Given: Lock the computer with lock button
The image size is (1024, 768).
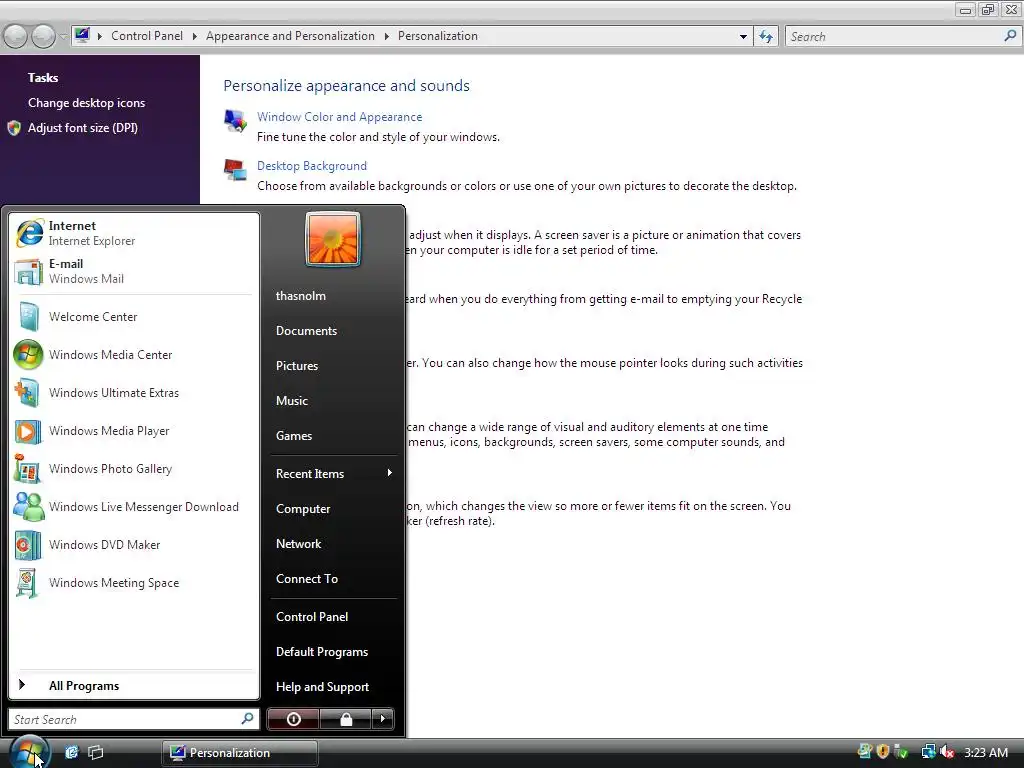Looking at the screenshot, I should 345,719.
